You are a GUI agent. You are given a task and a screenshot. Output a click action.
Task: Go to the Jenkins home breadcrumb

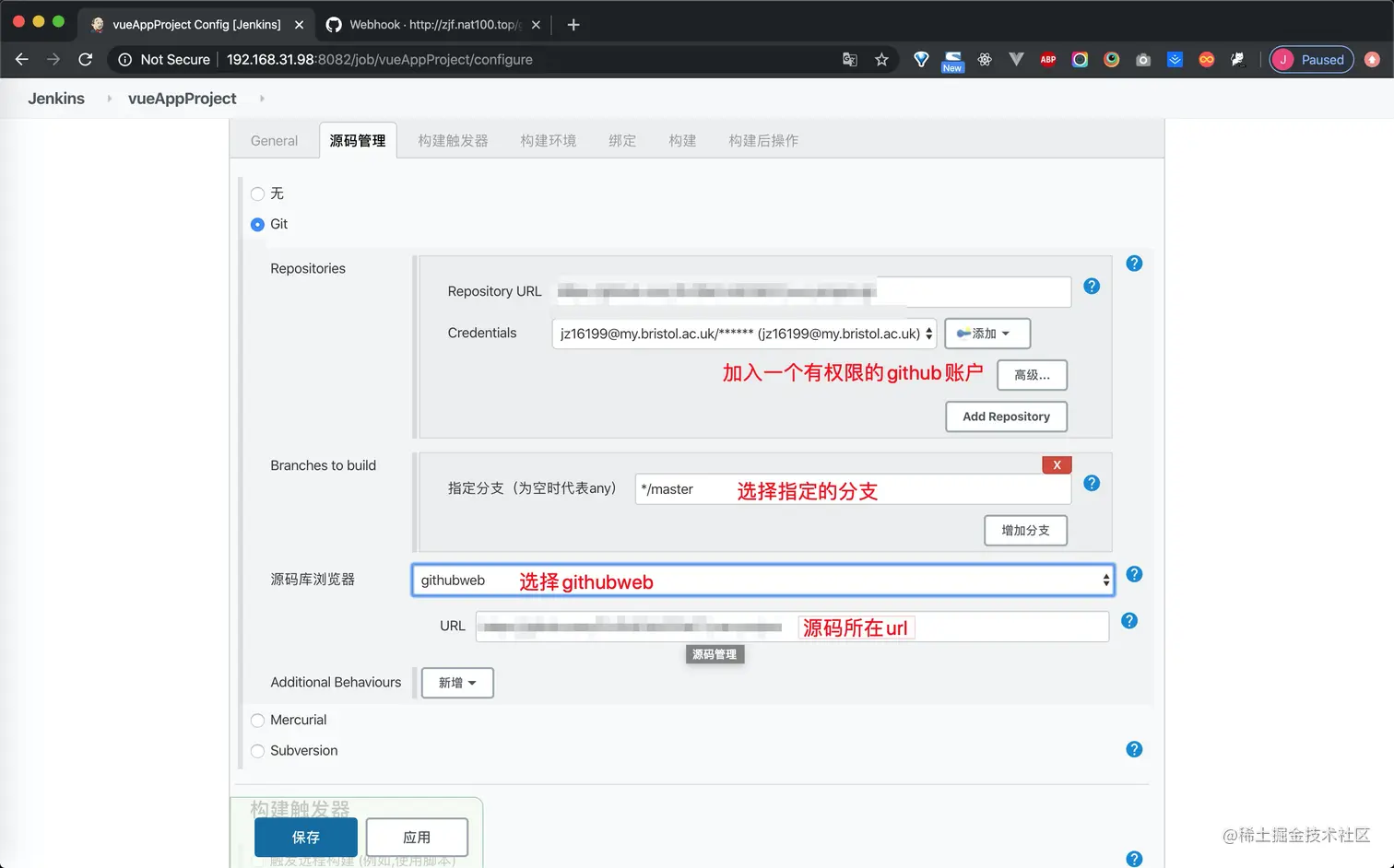56,99
